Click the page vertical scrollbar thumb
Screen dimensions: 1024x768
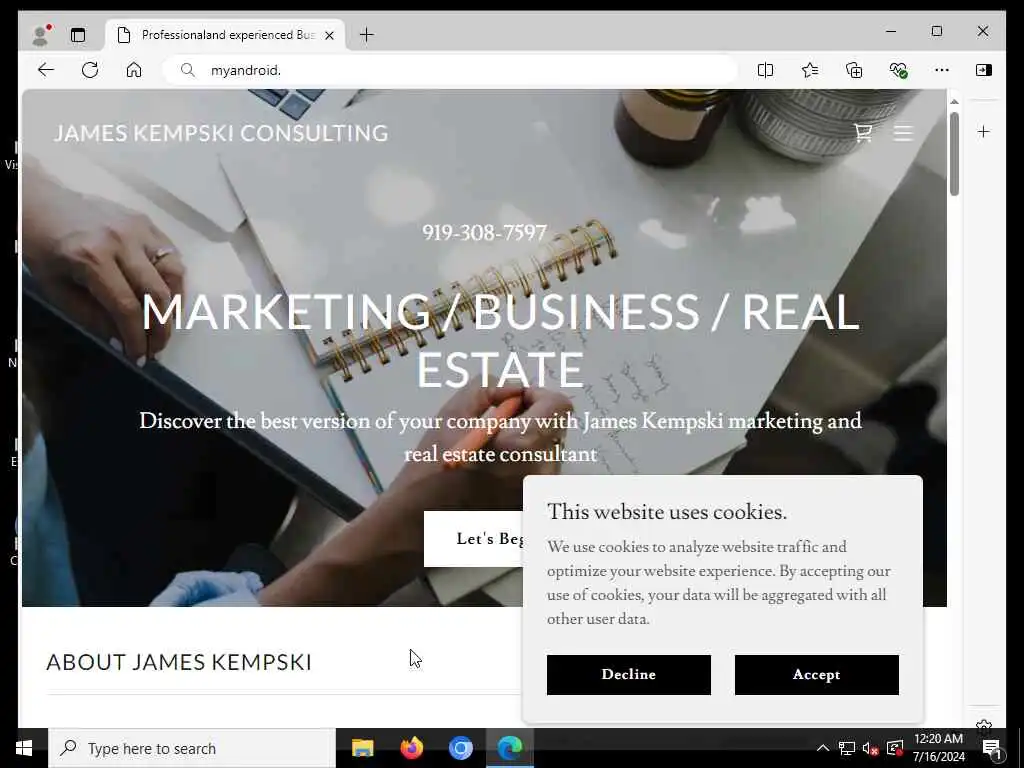tap(954, 154)
